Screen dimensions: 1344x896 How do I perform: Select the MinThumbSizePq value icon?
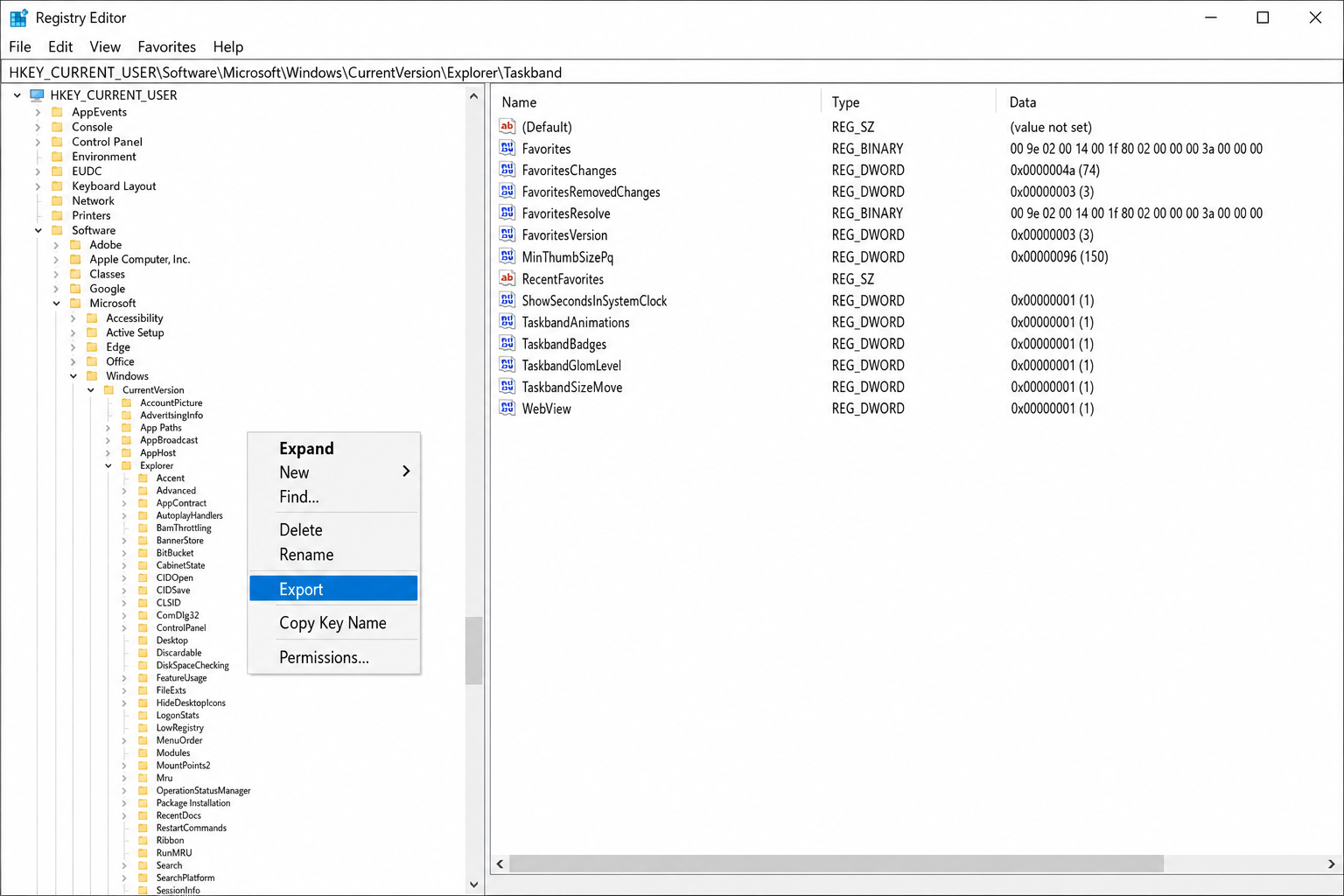click(x=507, y=256)
